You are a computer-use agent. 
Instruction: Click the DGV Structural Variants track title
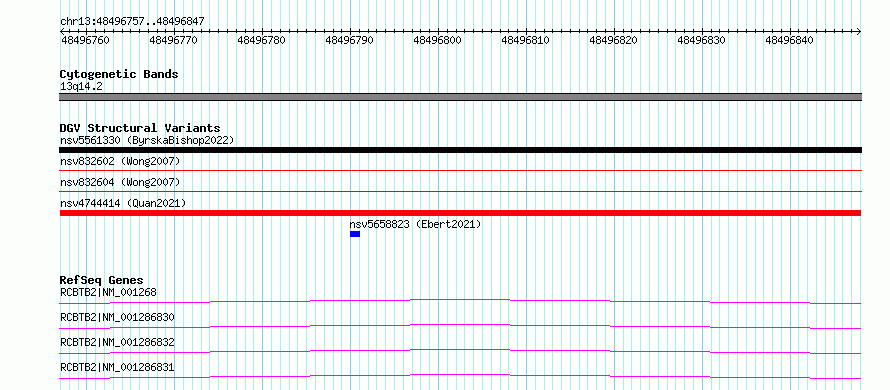click(x=140, y=128)
